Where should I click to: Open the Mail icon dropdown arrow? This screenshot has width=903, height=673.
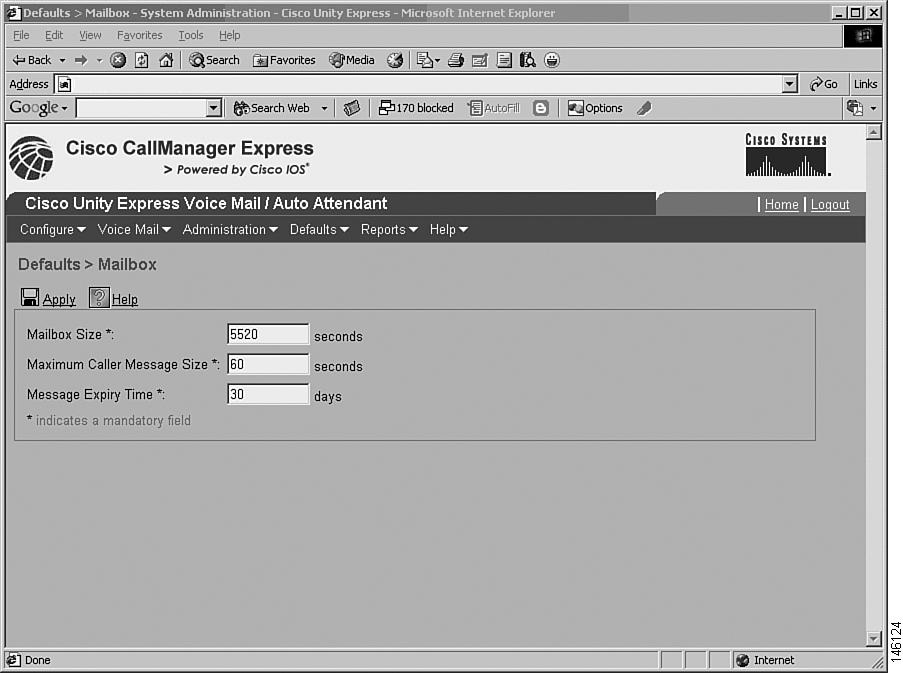(x=437, y=60)
